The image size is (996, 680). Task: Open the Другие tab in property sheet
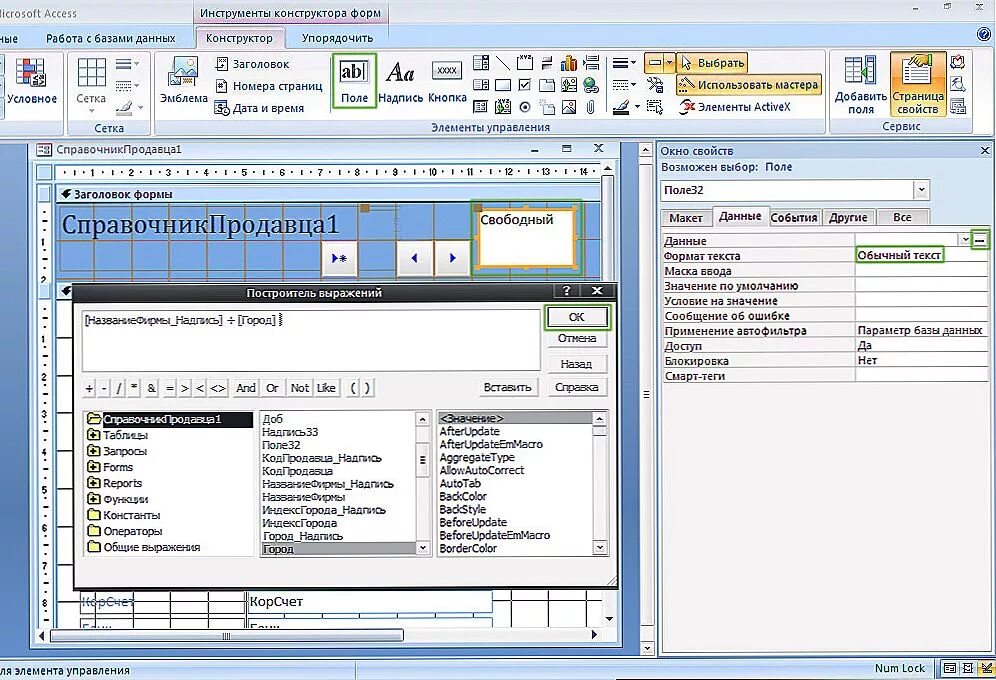pyautogui.click(x=848, y=218)
